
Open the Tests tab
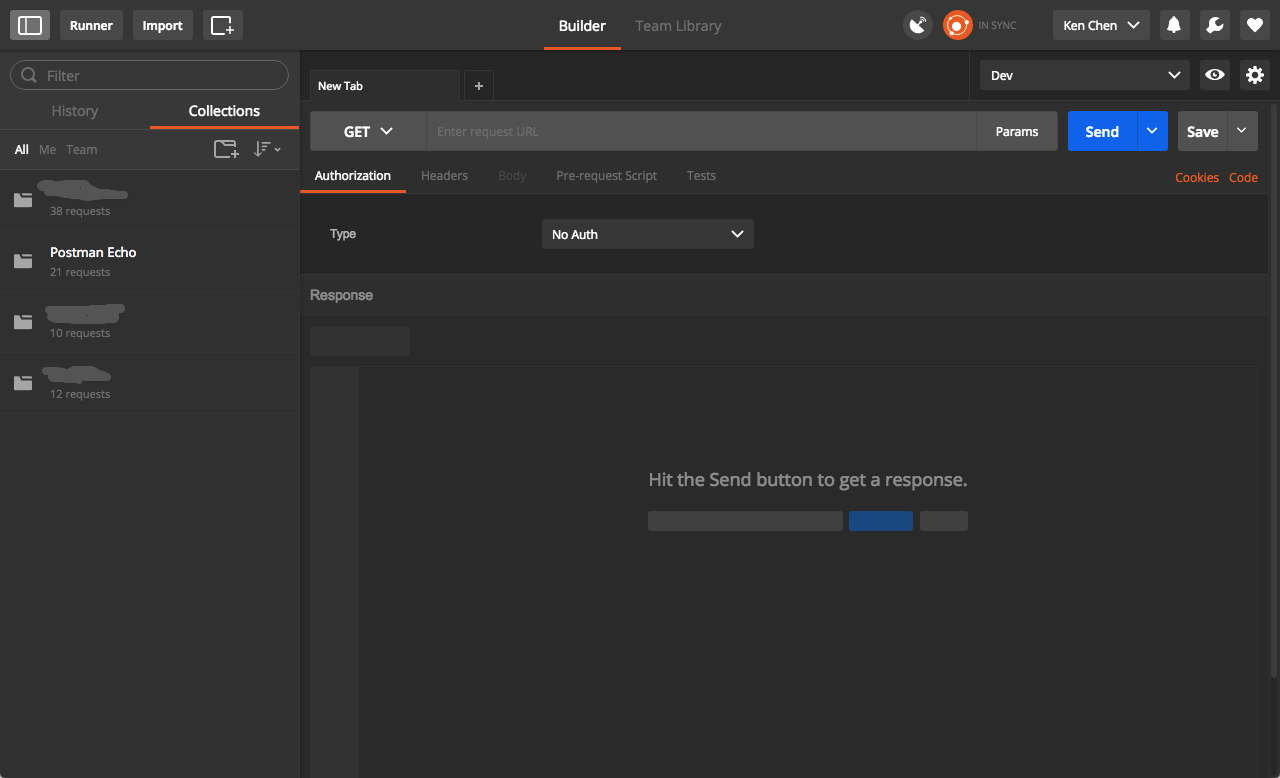click(701, 176)
